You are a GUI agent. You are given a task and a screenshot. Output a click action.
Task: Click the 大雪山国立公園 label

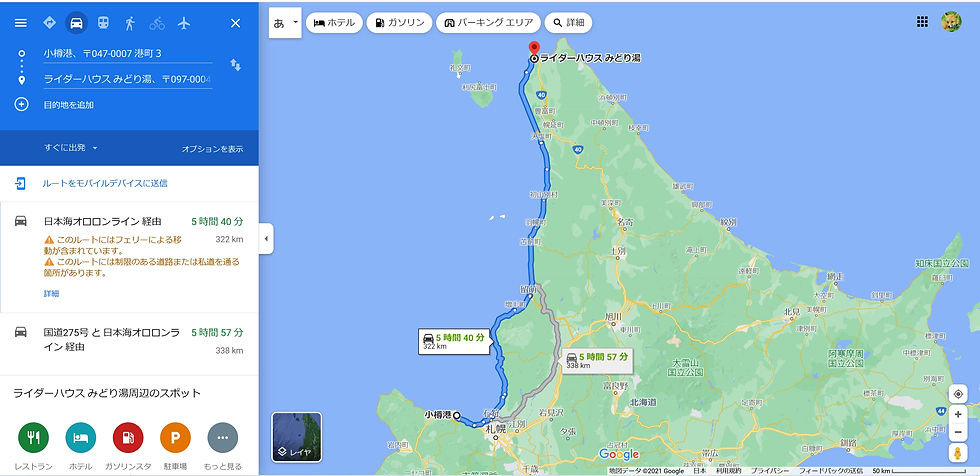684,367
